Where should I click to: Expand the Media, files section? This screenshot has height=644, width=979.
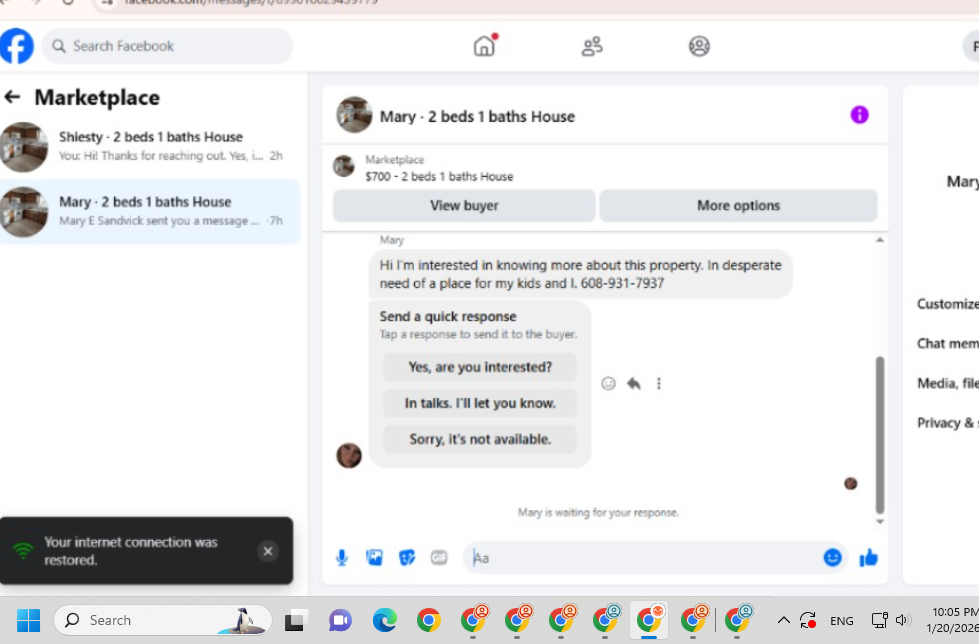947,384
